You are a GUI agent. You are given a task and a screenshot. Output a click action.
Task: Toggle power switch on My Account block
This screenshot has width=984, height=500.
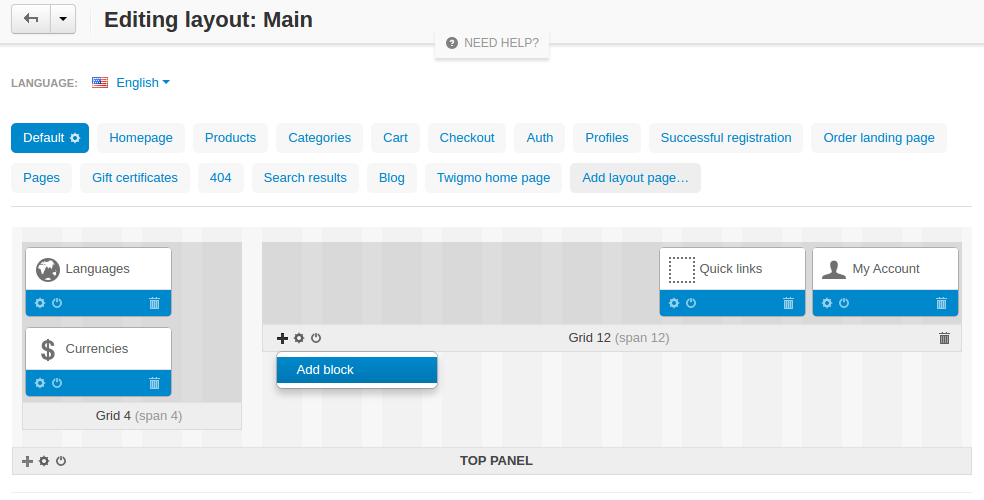(x=844, y=303)
